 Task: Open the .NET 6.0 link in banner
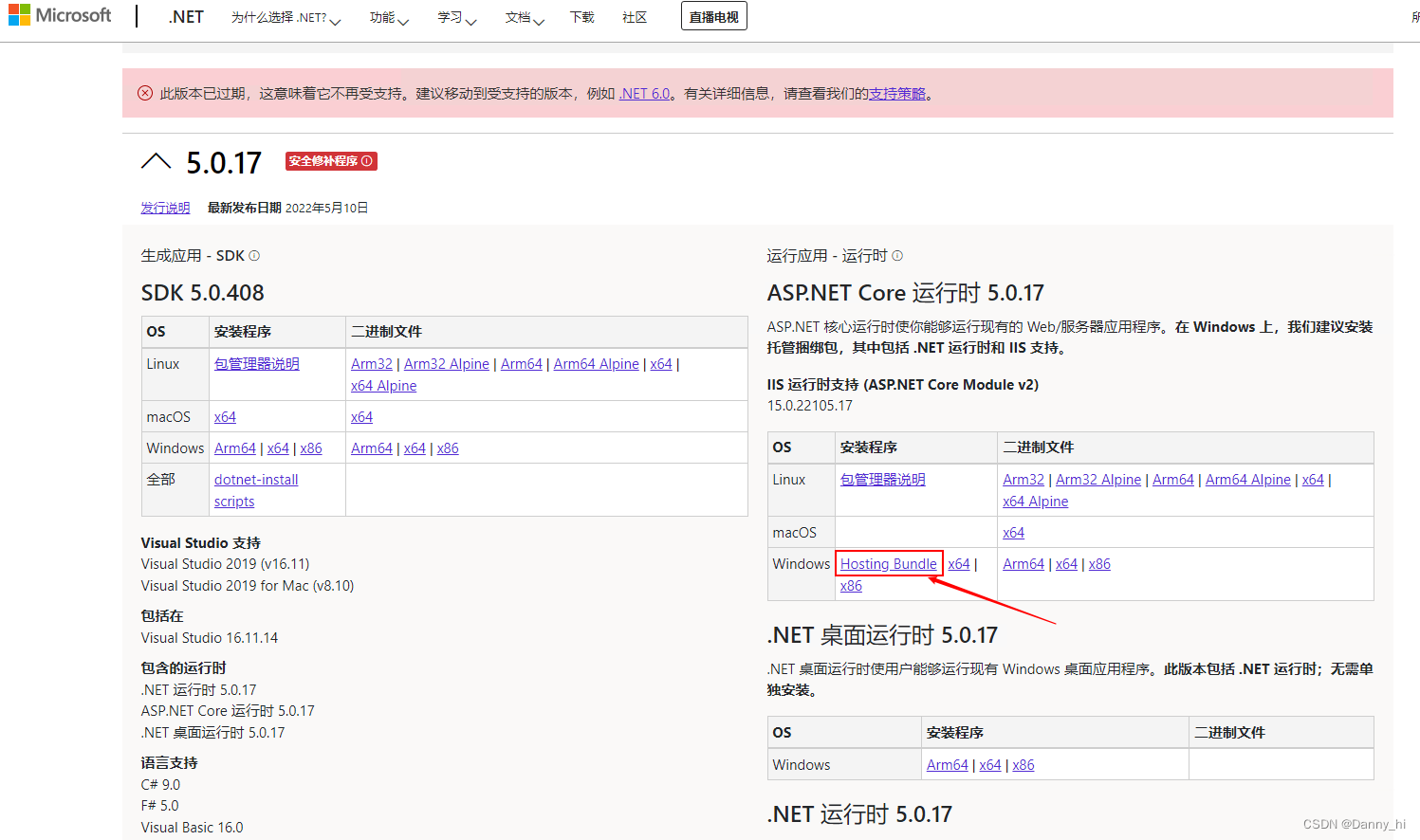[x=645, y=93]
